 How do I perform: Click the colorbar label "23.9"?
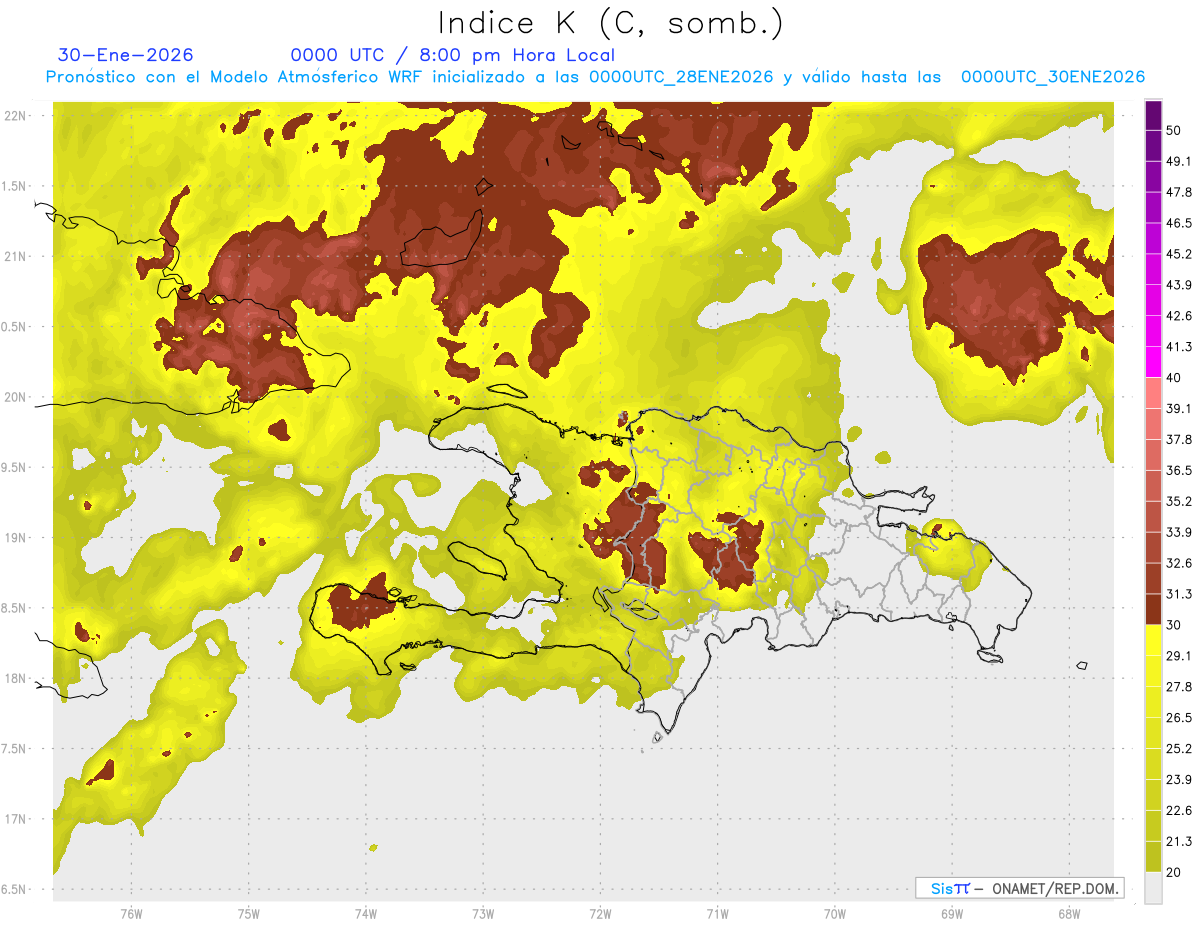1179,780
